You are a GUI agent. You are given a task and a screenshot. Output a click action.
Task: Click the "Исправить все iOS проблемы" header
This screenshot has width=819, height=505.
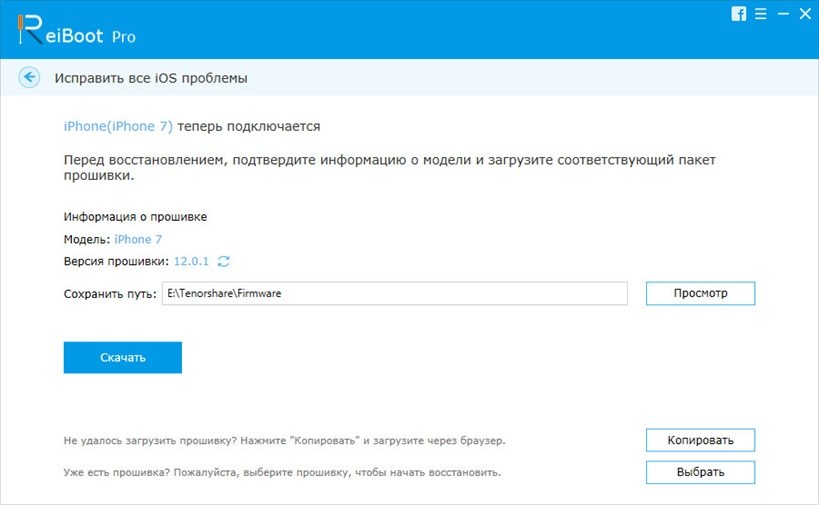coord(150,78)
